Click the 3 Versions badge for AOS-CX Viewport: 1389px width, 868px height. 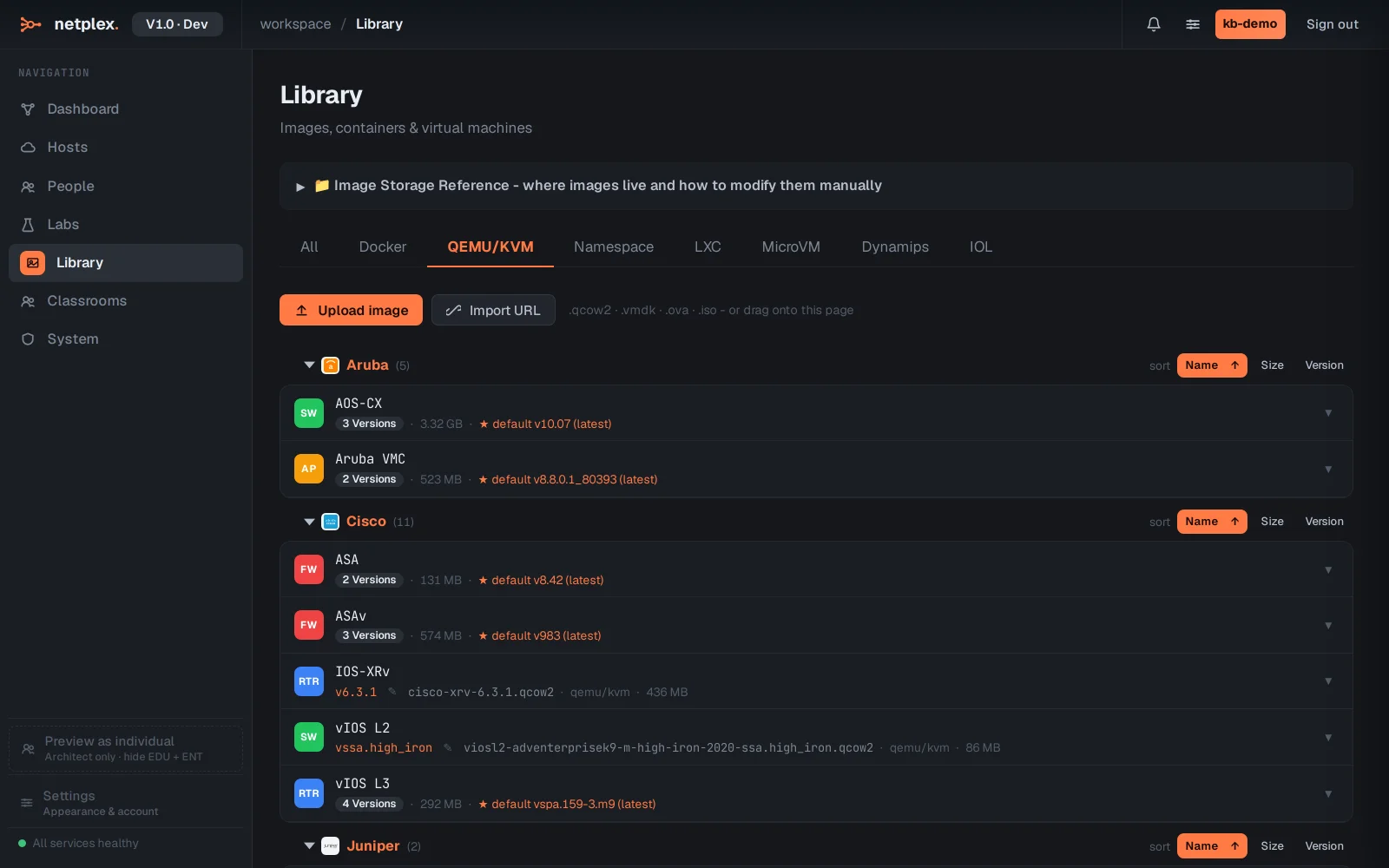(369, 424)
